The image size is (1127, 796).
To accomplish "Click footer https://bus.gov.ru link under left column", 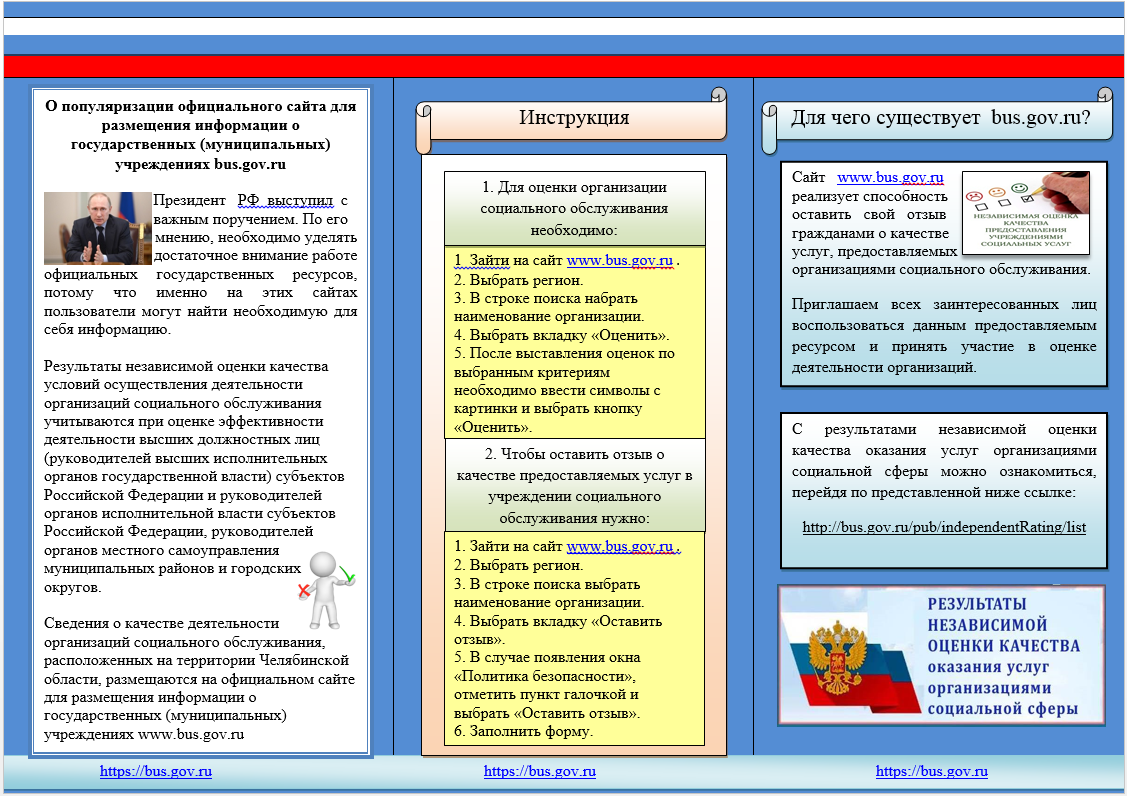I will click(x=156, y=772).
